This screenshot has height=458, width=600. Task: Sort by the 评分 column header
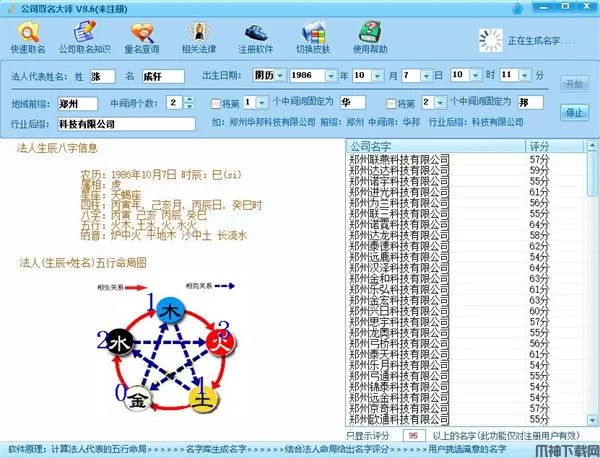click(x=554, y=146)
